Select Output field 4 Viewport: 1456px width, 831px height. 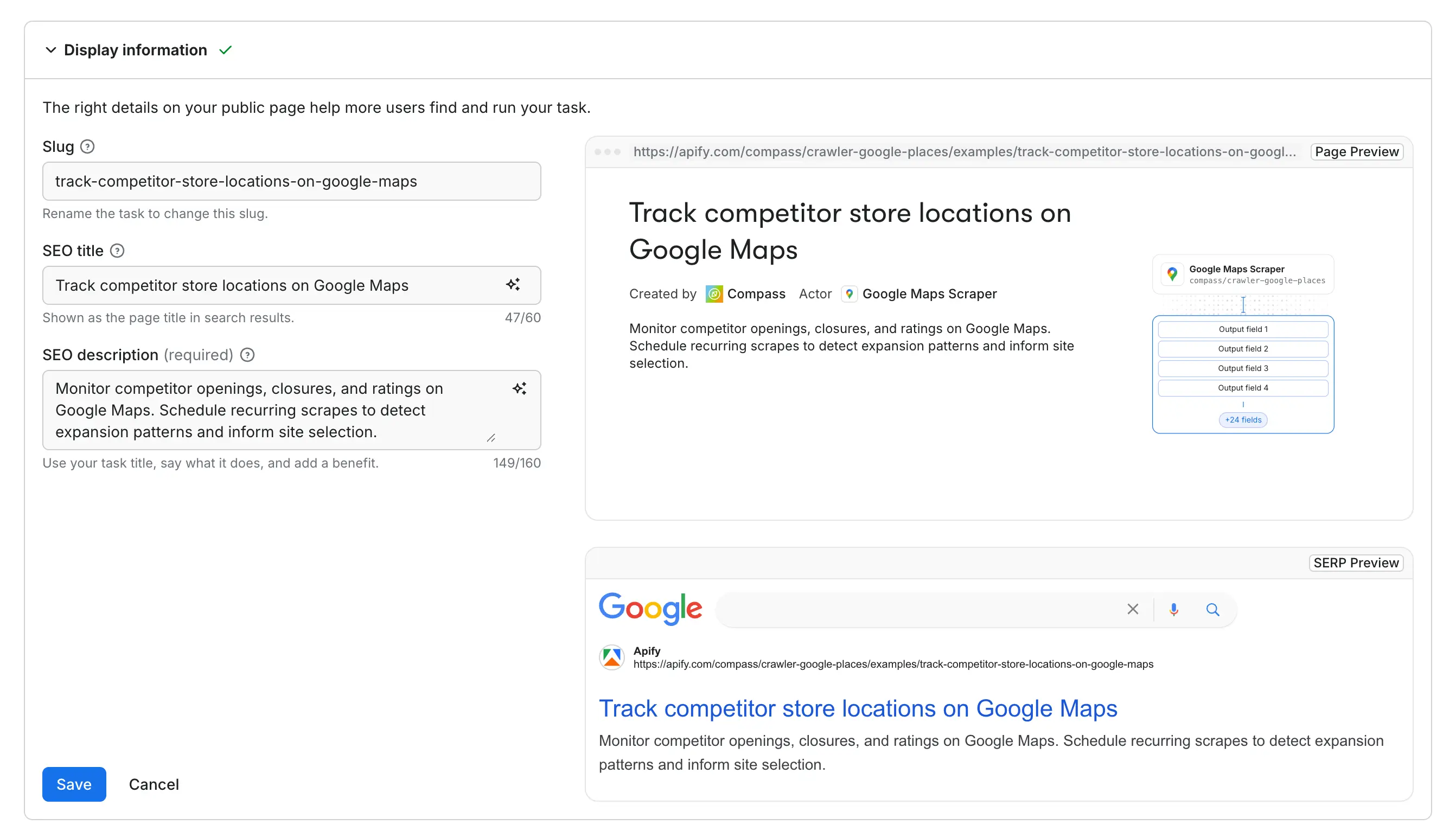tap(1243, 387)
